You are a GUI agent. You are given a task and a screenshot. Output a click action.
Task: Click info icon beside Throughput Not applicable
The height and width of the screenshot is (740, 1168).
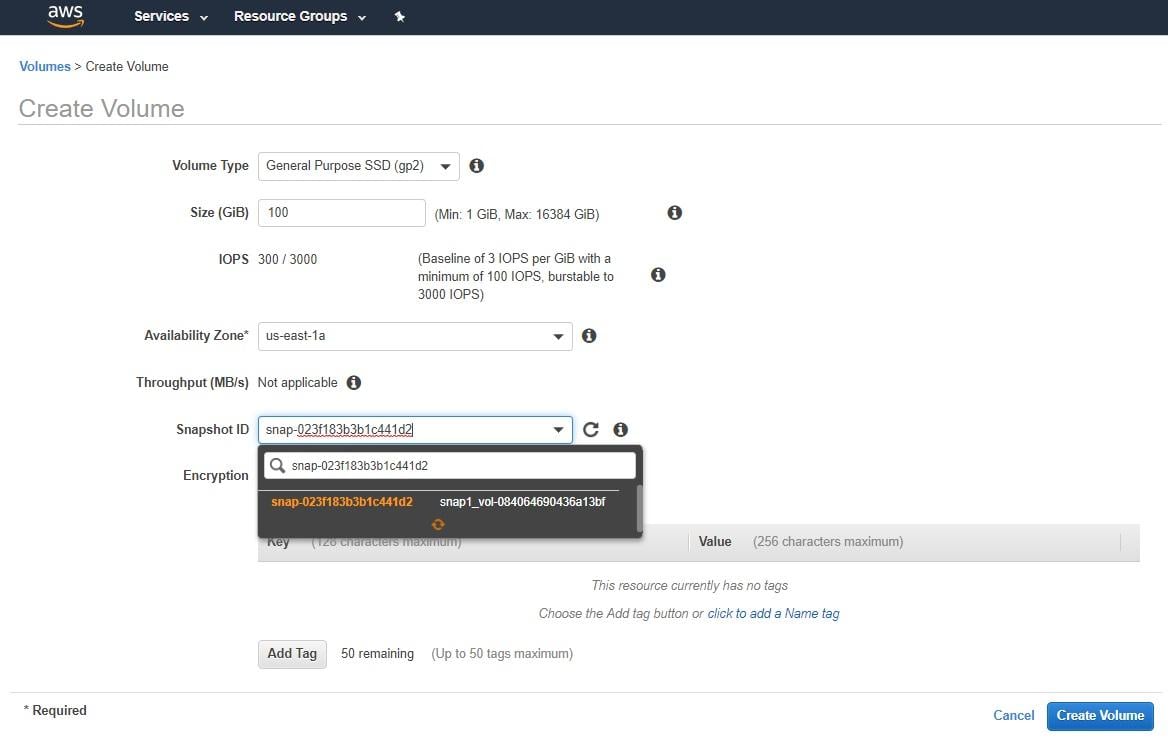[353, 383]
